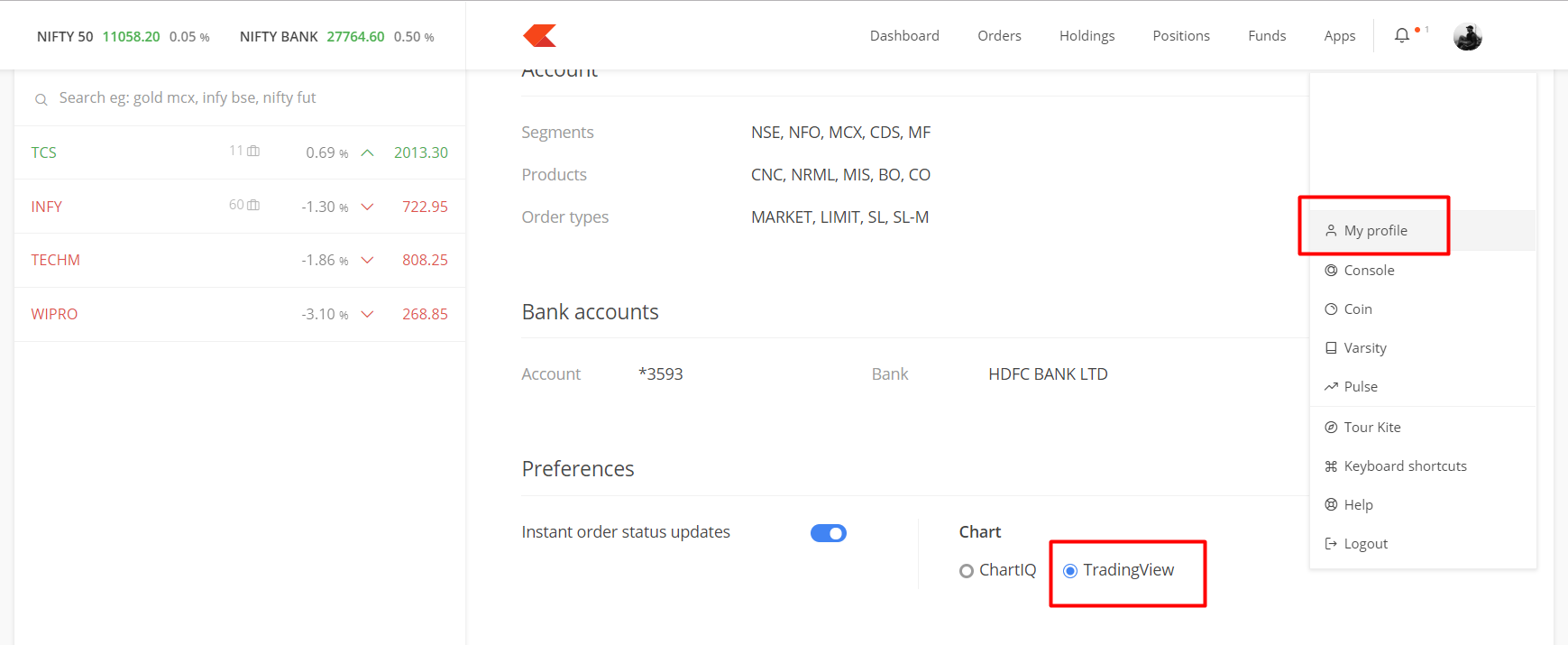
Task: Click the TECHM red down arrow
Action: (367, 260)
